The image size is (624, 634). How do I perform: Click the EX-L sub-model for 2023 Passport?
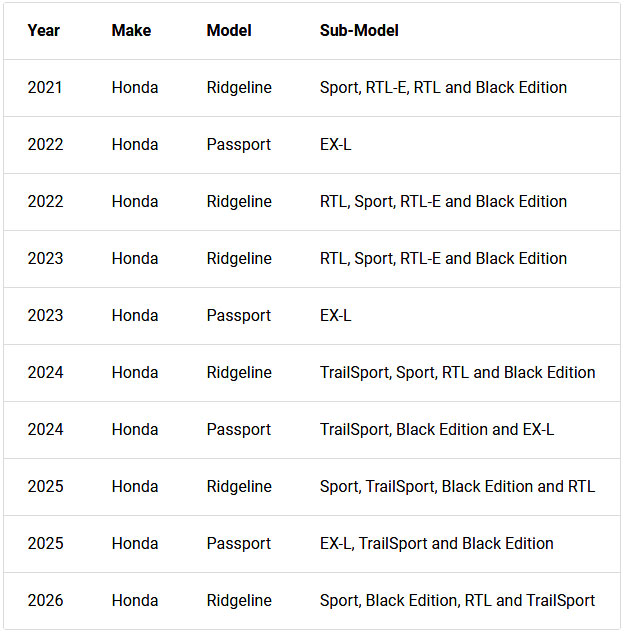[335, 316]
